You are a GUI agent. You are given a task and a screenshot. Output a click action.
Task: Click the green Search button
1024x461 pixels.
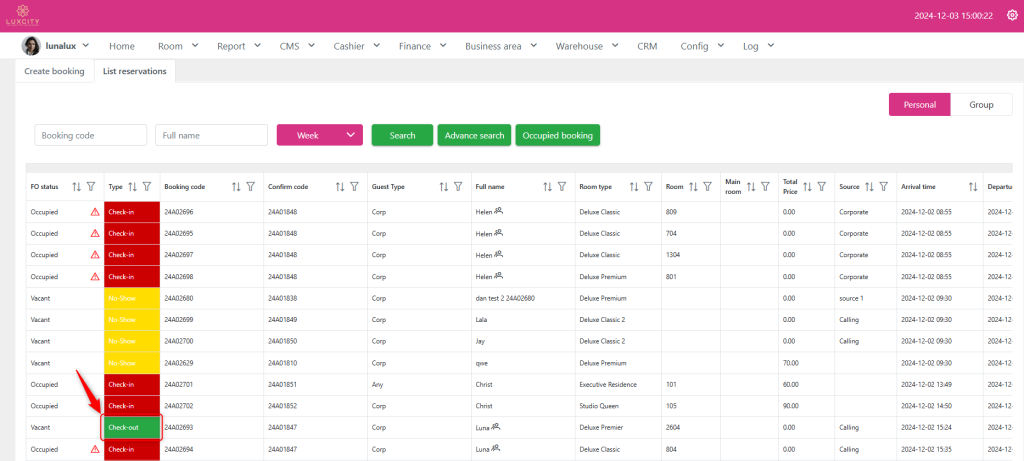coord(402,135)
